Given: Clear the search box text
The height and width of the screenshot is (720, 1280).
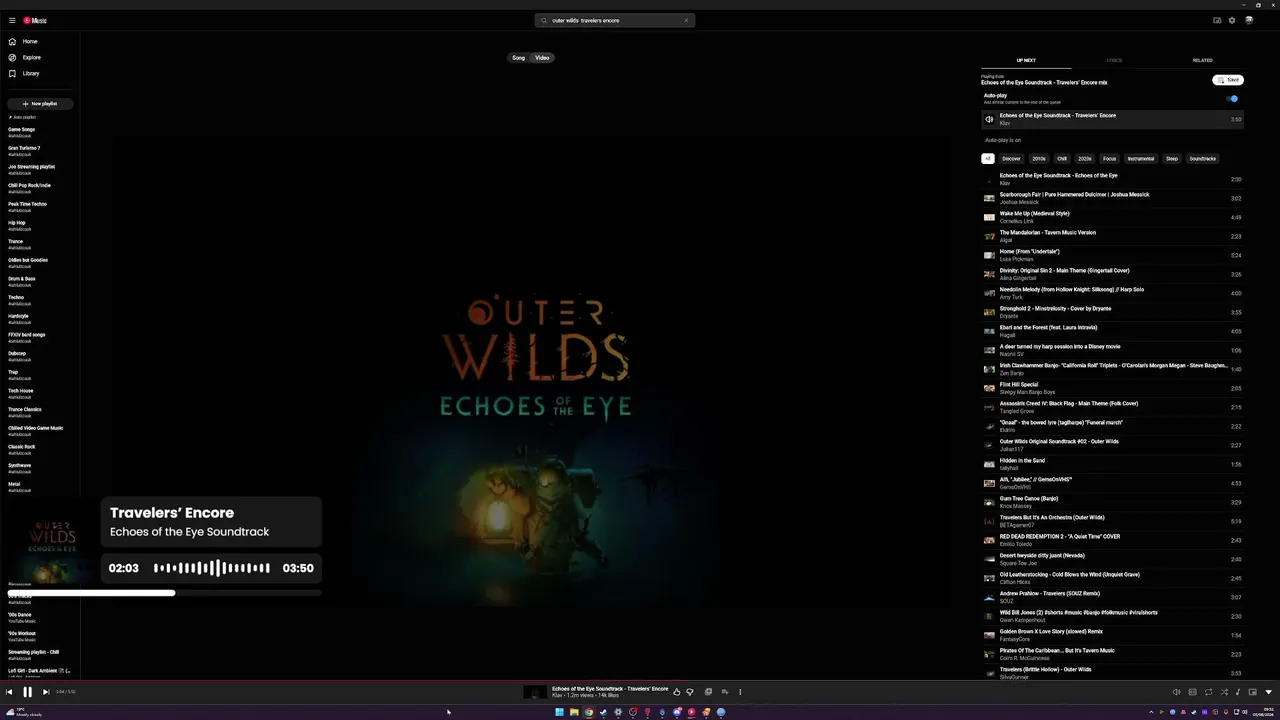Looking at the screenshot, I should pos(686,20).
